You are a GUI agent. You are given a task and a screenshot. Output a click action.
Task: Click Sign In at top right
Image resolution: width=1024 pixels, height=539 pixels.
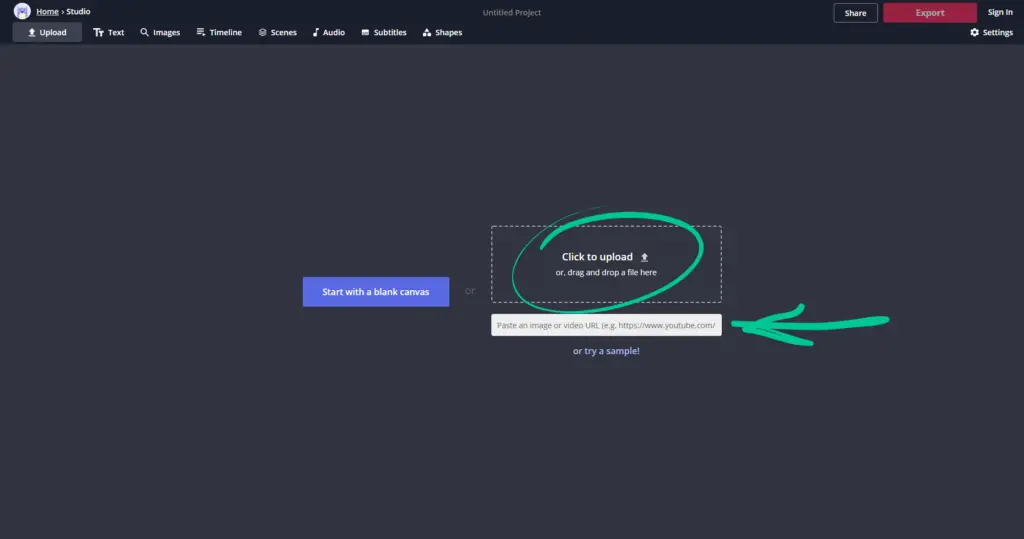tap(1000, 13)
